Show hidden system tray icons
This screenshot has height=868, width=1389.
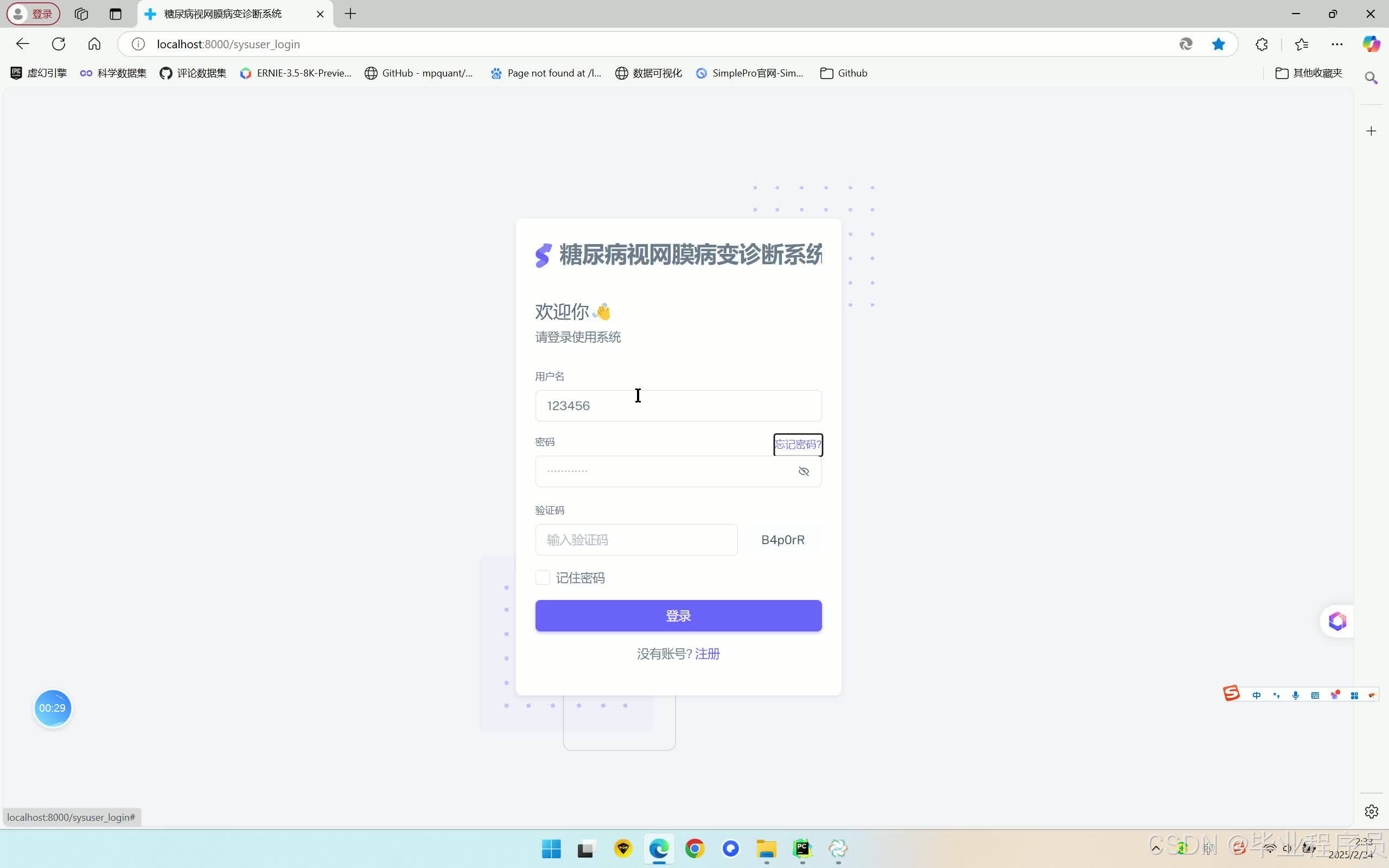pyautogui.click(x=1157, y=848)
